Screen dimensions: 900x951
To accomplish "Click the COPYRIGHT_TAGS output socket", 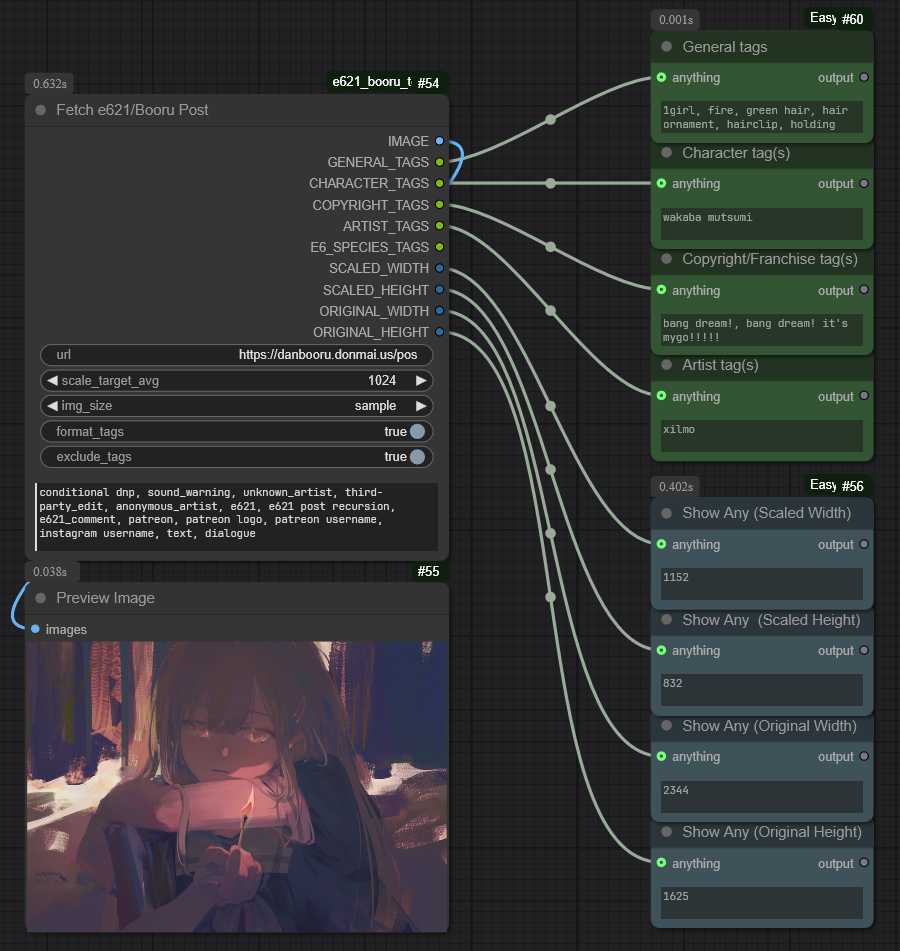I will point(439,205).
